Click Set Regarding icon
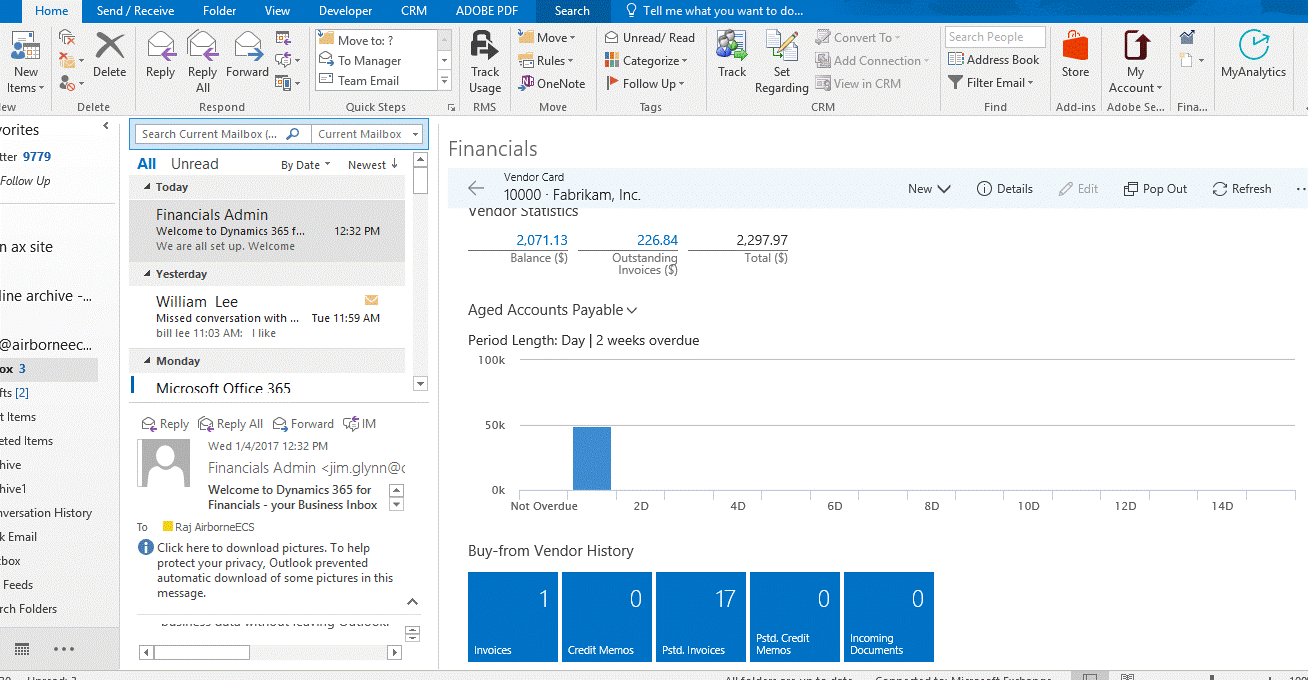 pos(782,46)
